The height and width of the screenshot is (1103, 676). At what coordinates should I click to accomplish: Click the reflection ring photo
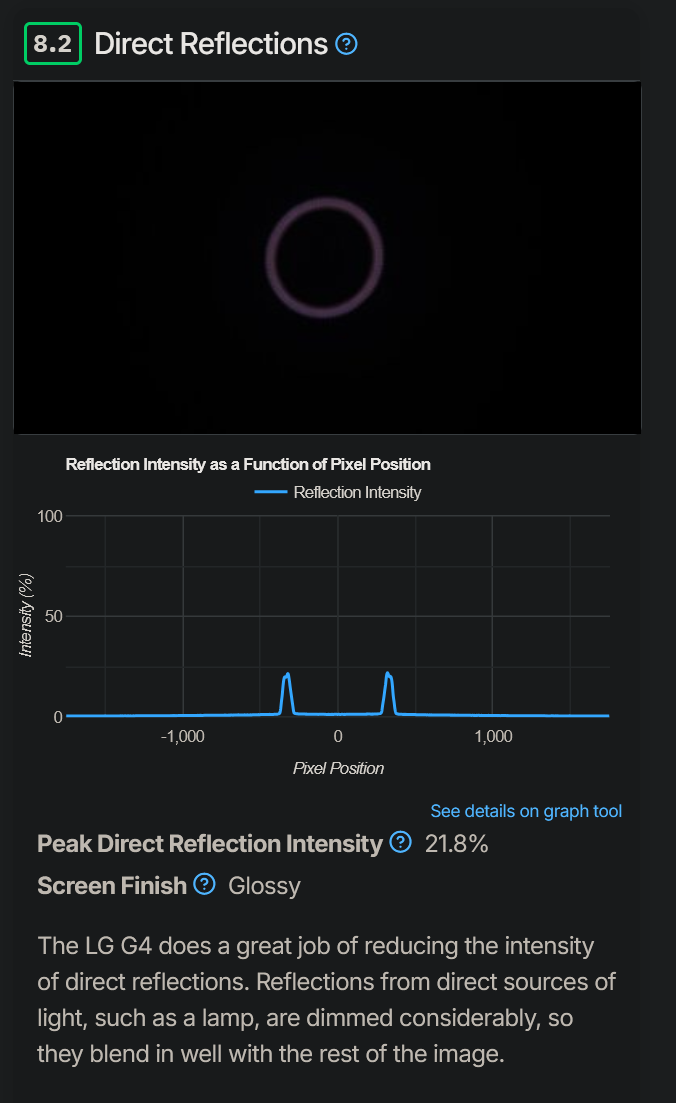pos(327,257)
